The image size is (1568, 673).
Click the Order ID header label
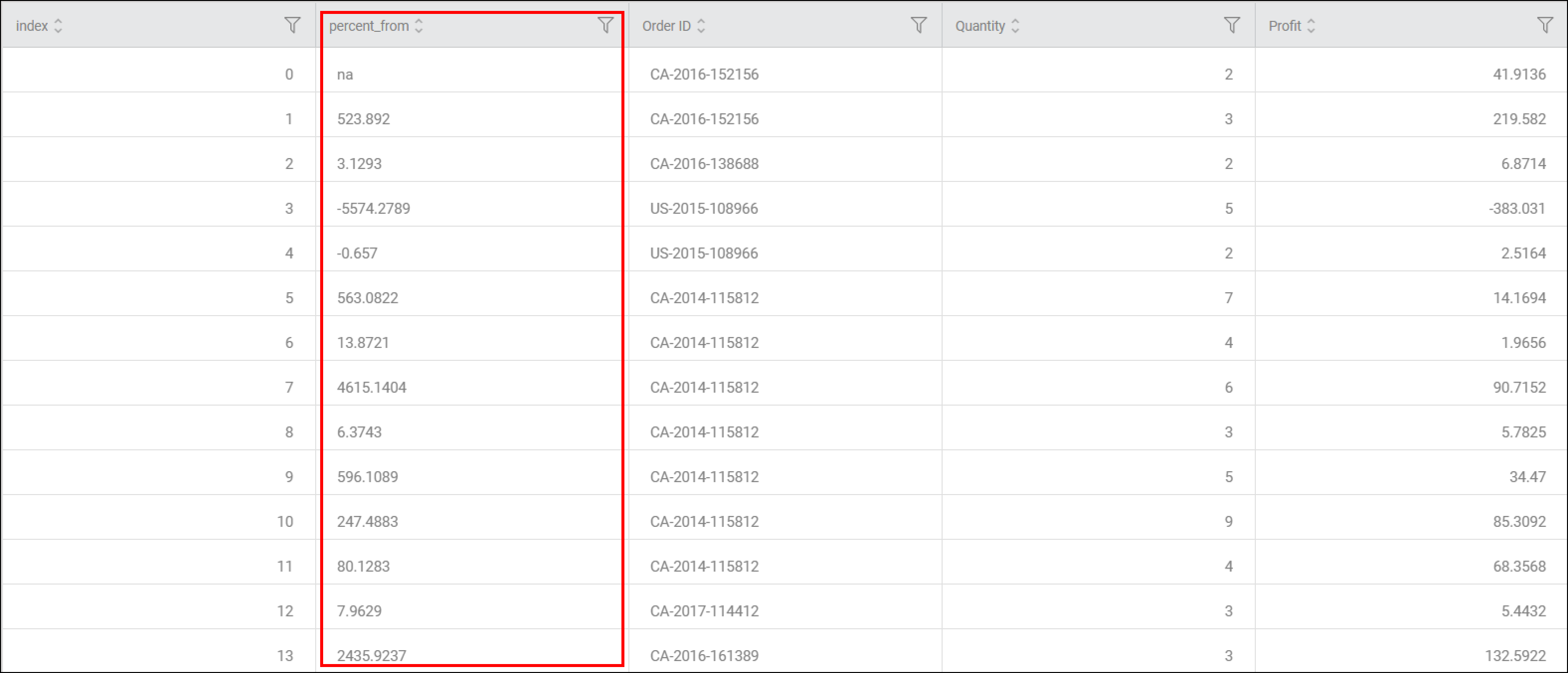(667, 25)
